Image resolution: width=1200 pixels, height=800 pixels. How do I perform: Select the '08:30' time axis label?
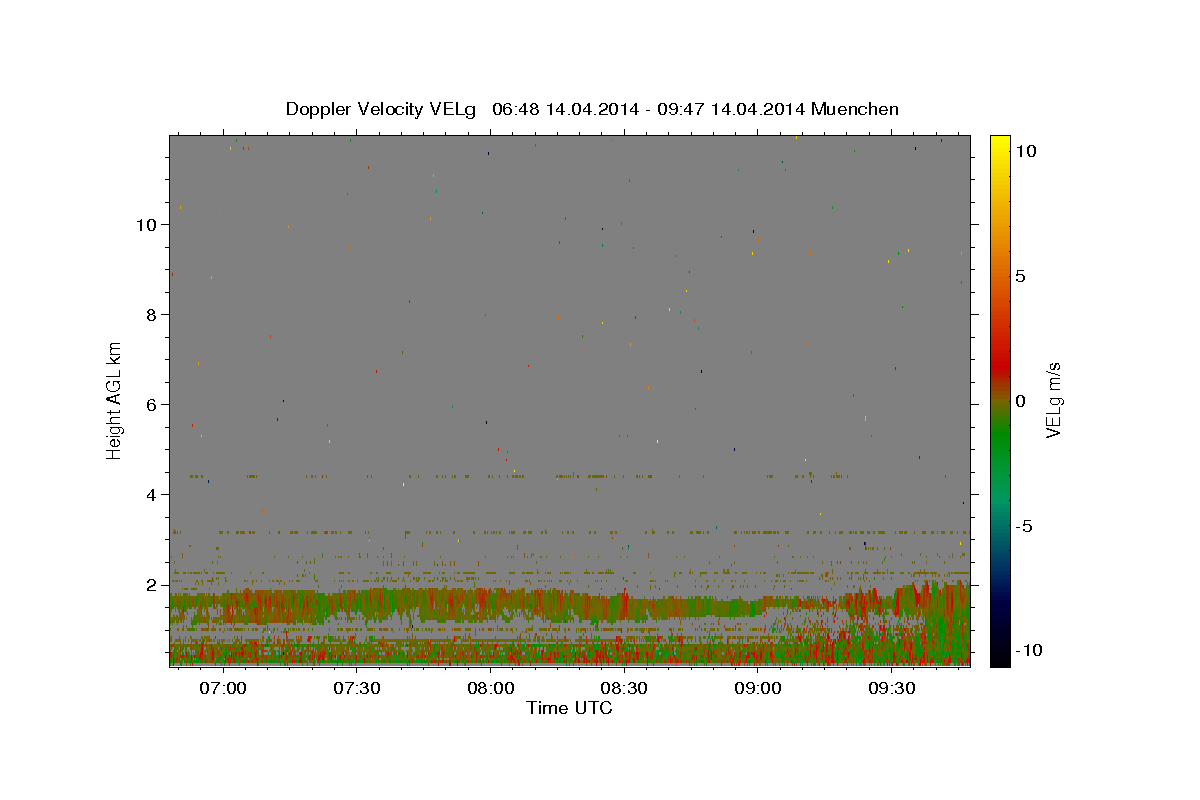pyautogui.click(x=625, y=688)
